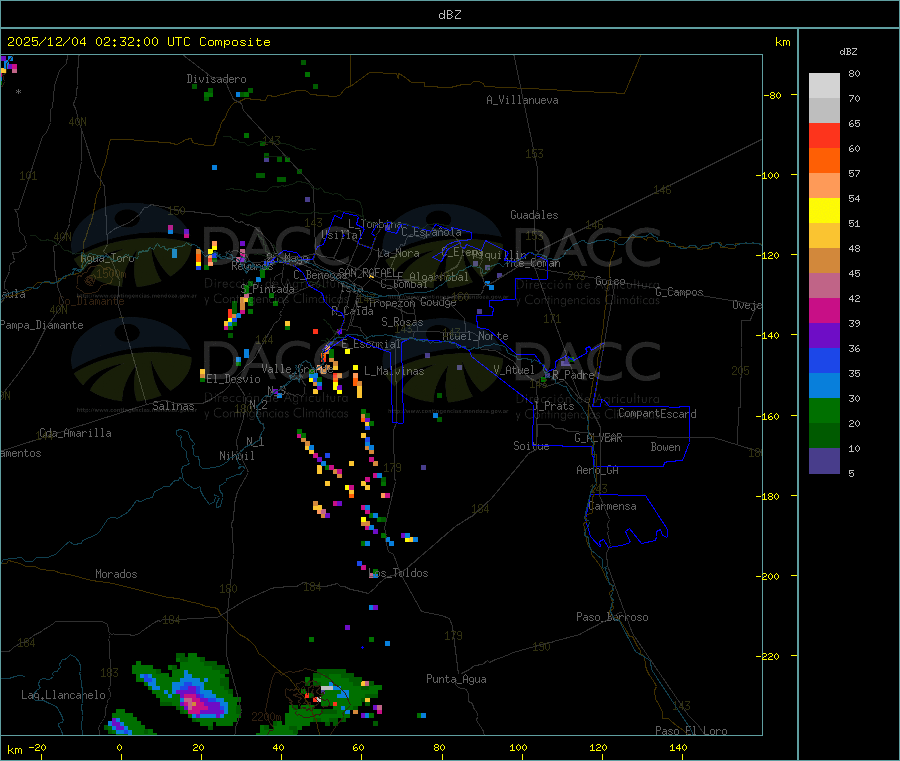Screen dimensions: 900x761
Task: Click the A_Villanueva map label
Action: [x=522, y=100]
